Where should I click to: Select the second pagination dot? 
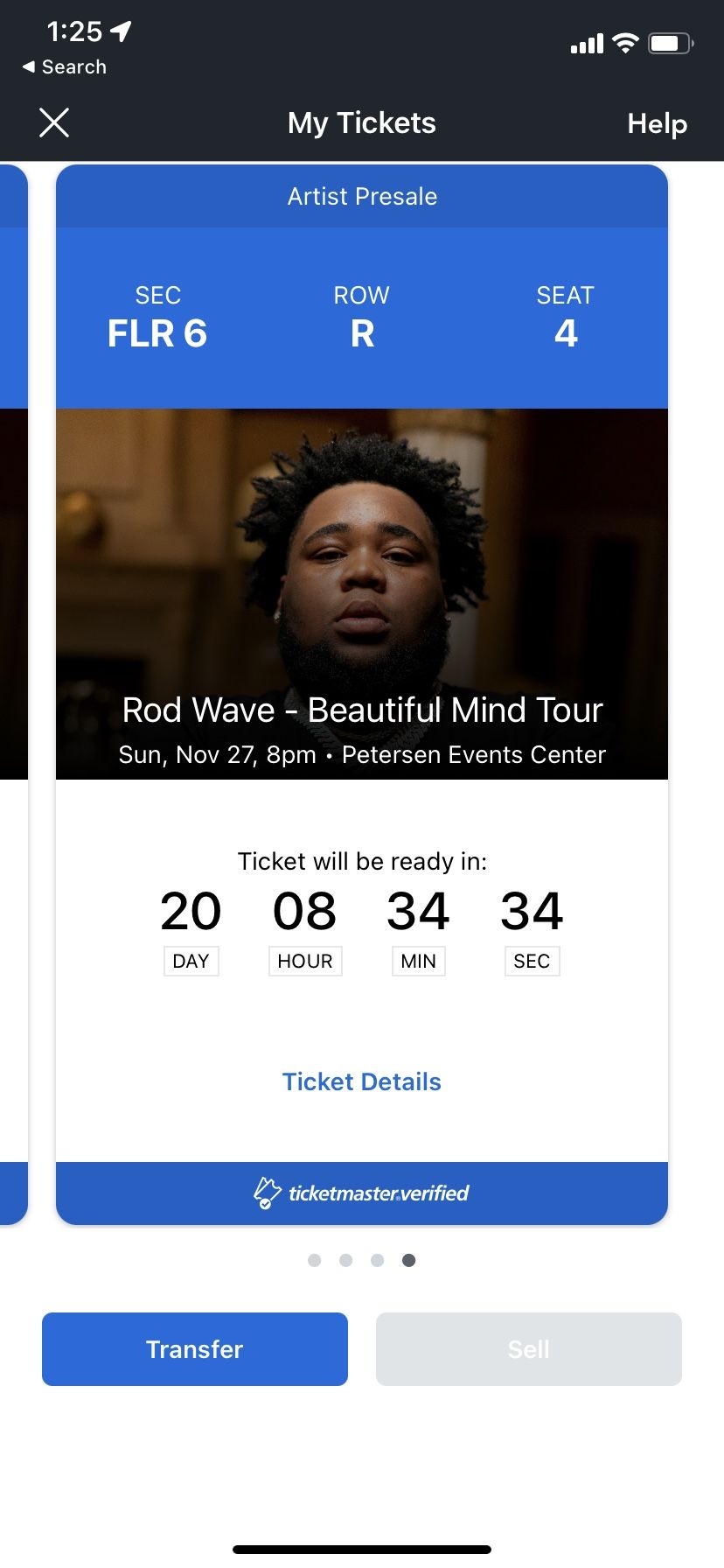346,1260
